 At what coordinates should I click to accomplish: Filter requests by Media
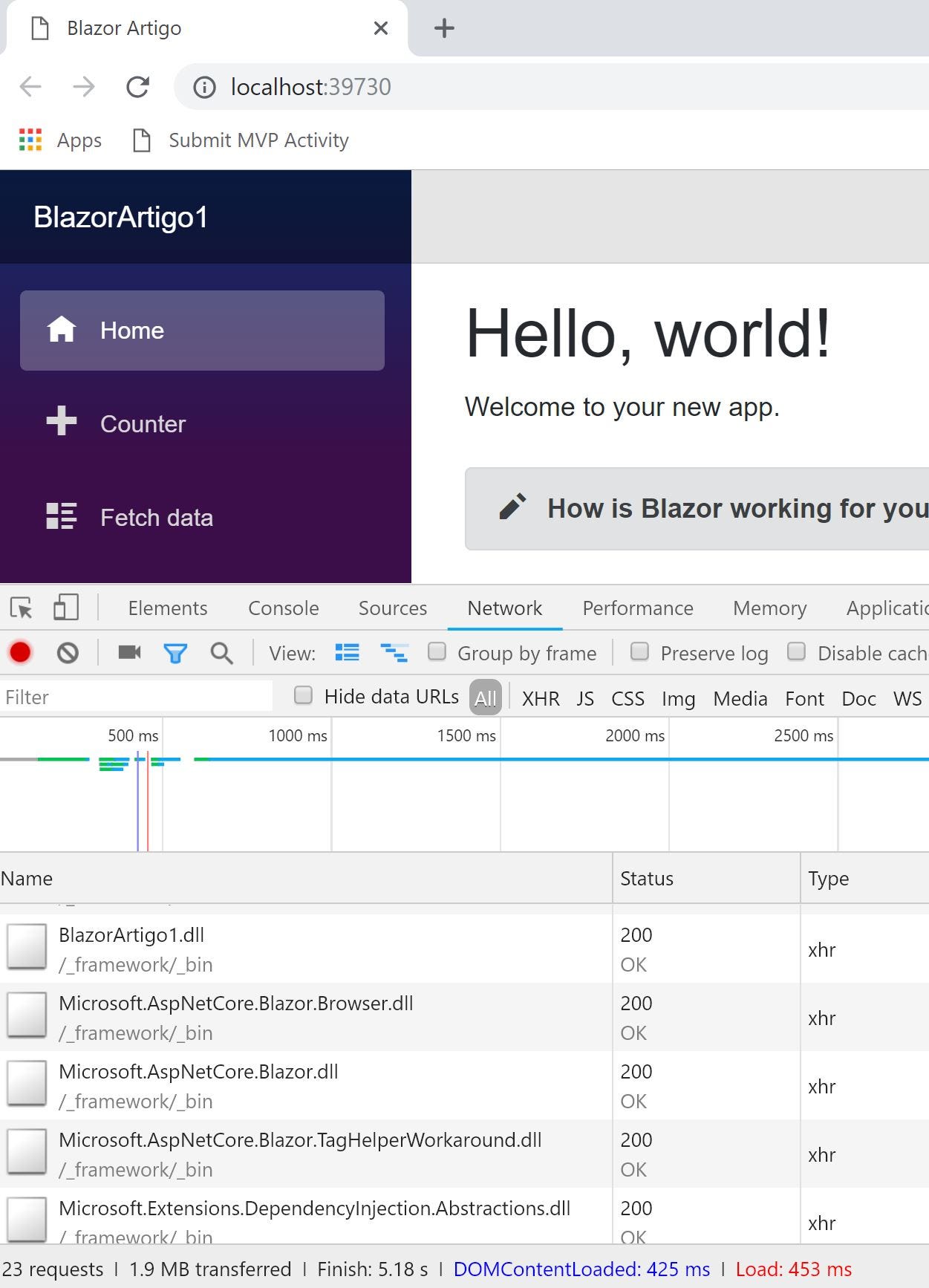coord(740,698)
